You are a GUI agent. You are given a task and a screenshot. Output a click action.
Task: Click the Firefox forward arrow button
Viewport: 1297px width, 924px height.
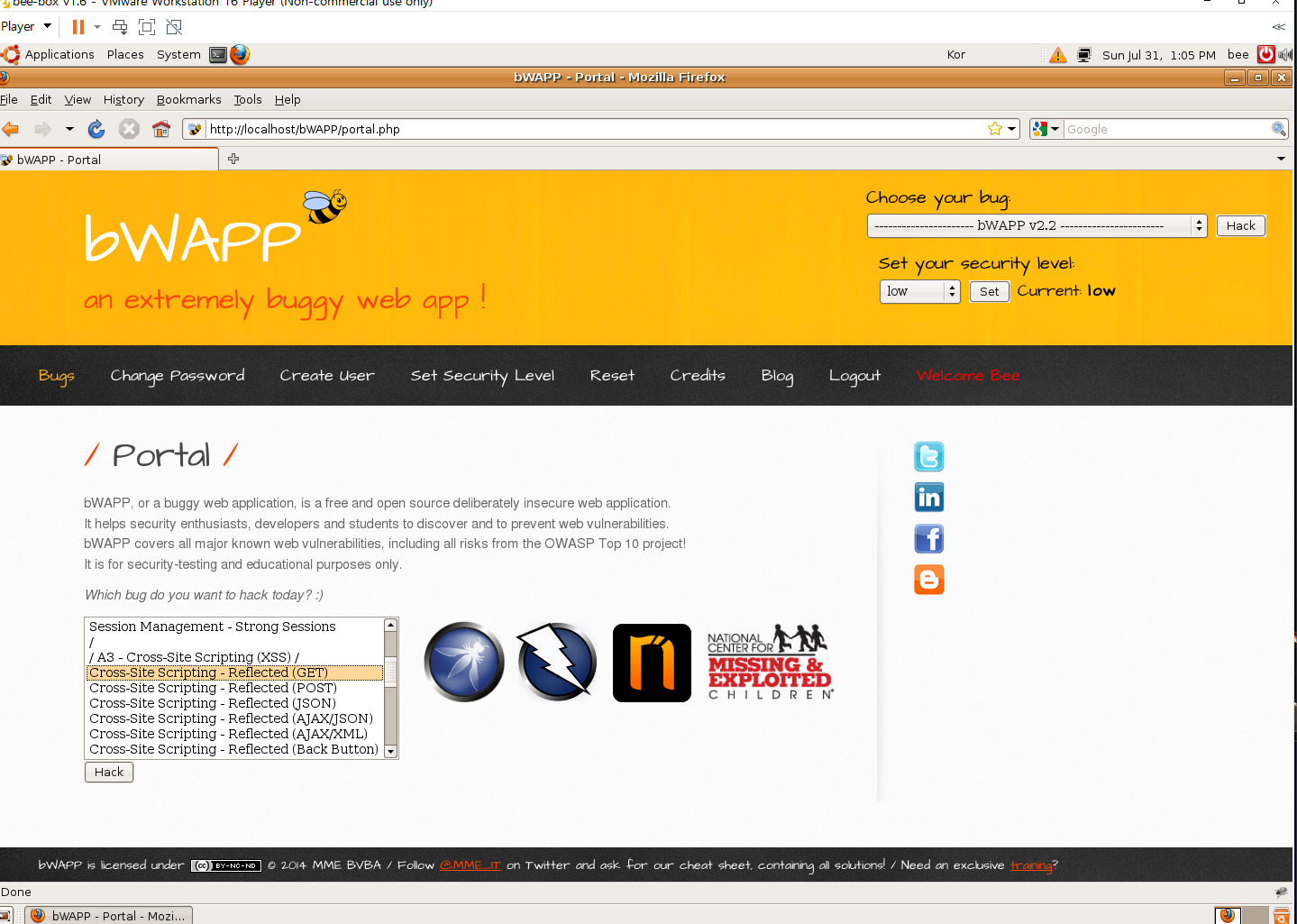pos(42,129)
